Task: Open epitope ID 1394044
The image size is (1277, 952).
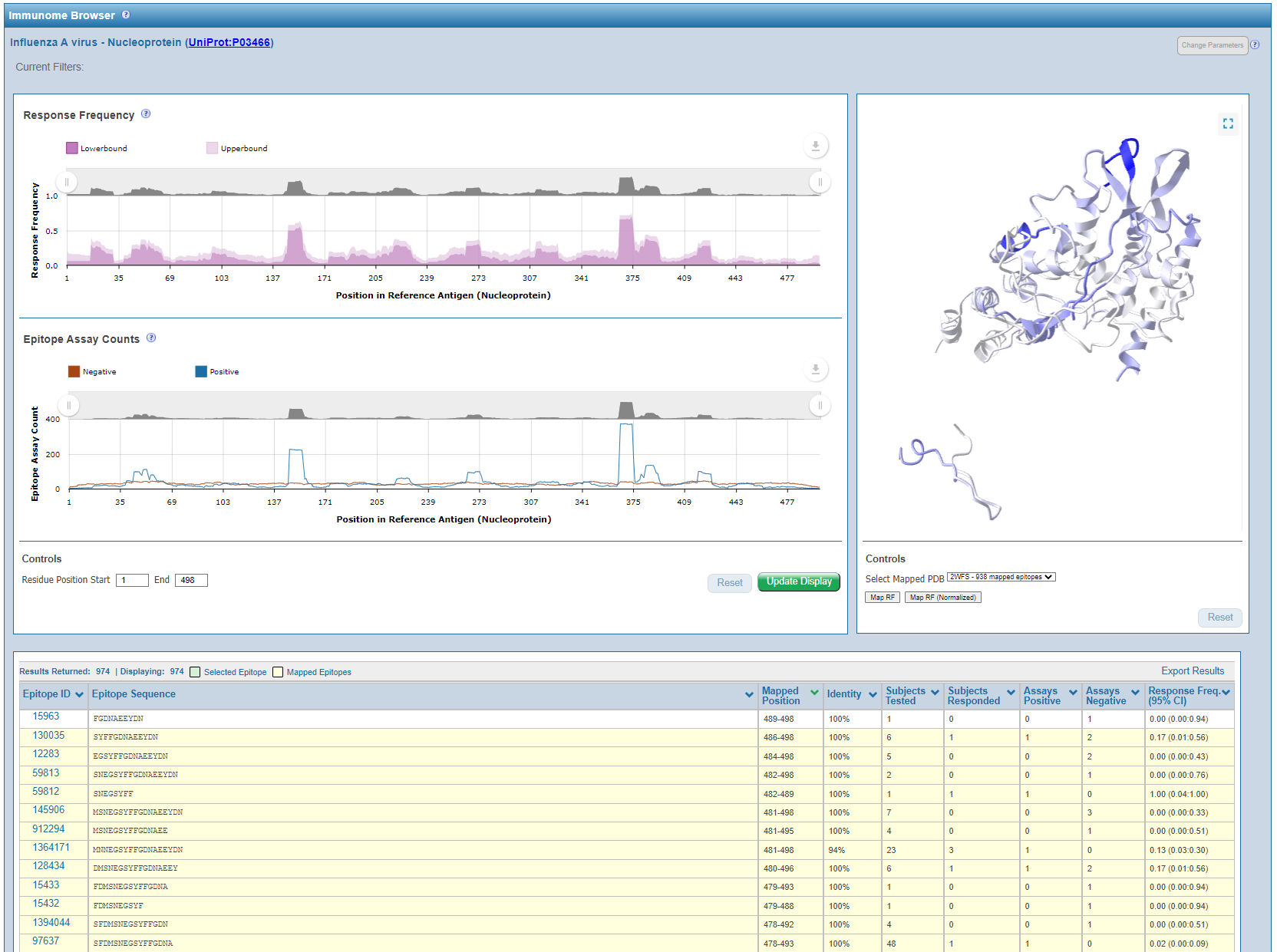Action: 51,923
